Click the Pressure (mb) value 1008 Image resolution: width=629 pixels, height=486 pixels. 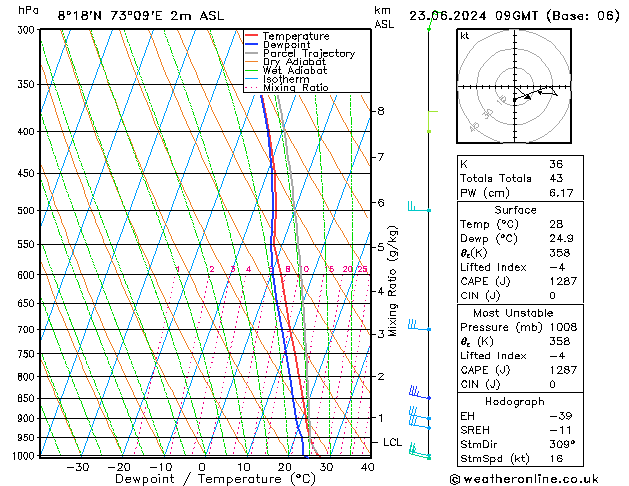tap(563, 327)
